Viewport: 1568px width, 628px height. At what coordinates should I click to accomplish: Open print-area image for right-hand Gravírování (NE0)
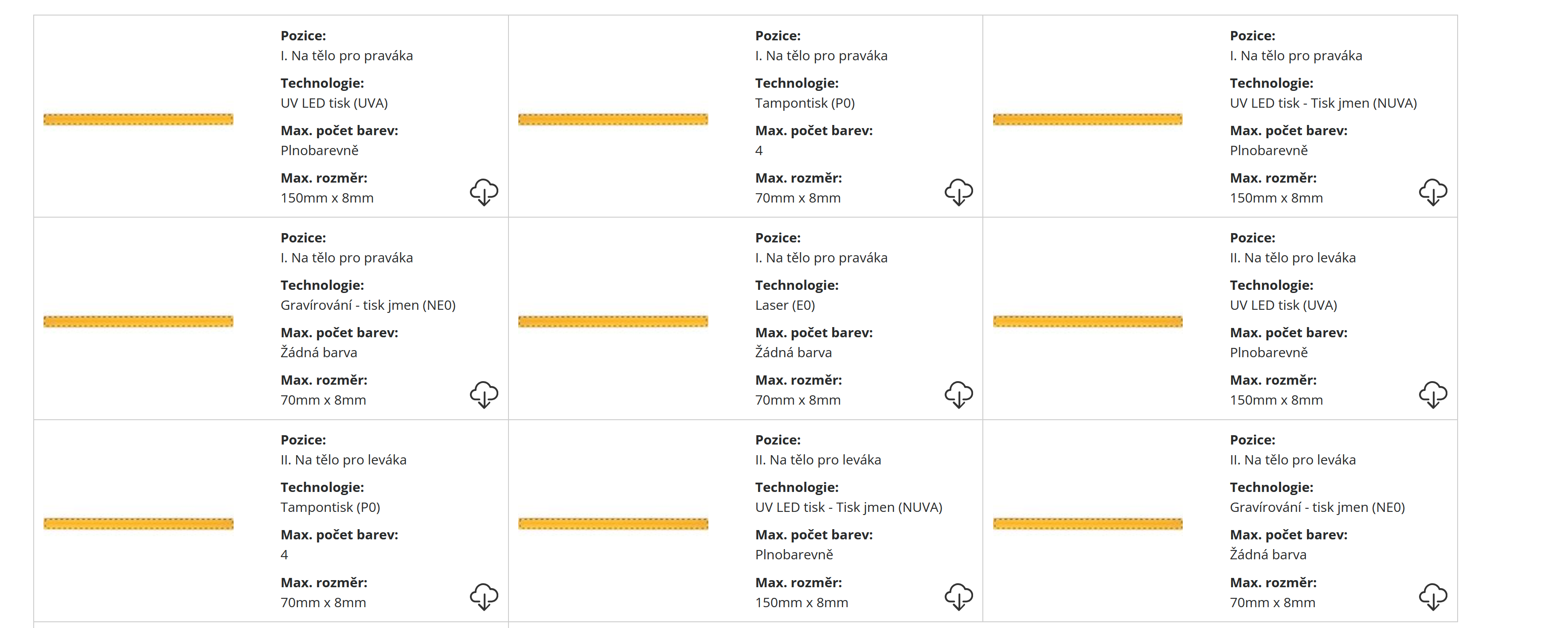[138, 321]
